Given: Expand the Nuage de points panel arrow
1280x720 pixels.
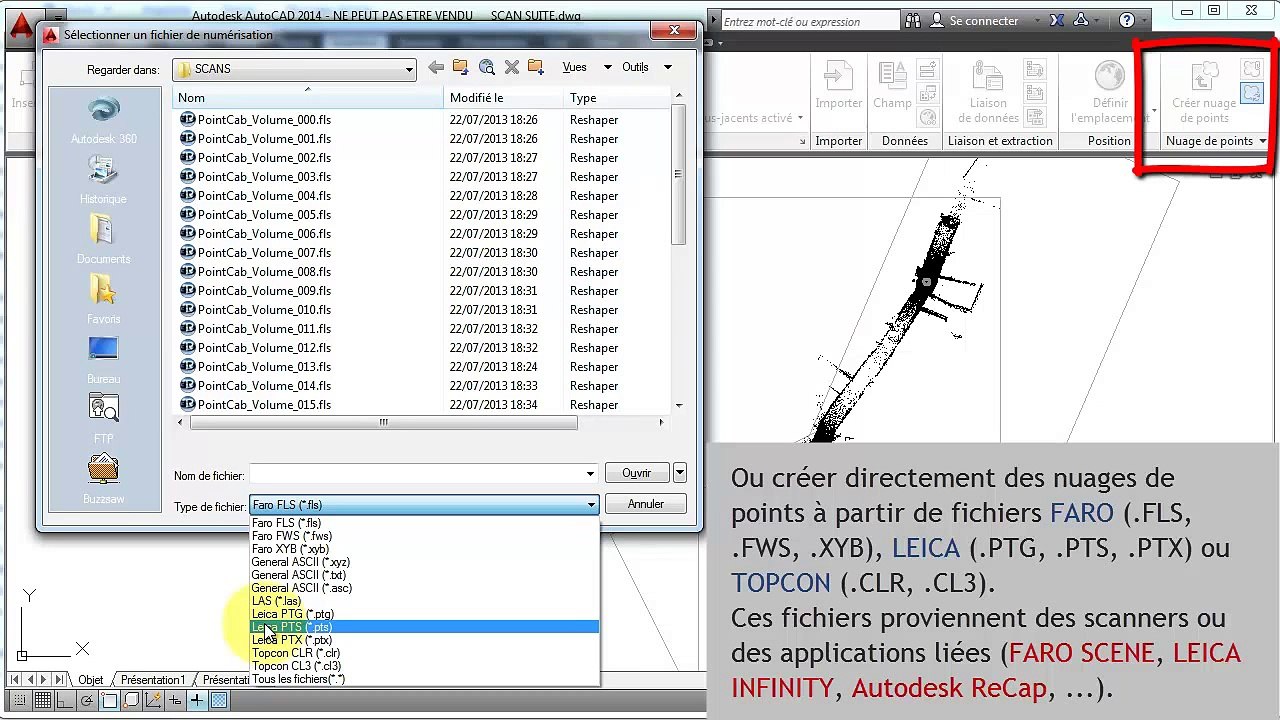Looking at the screenshot, I should tap(1263, 141).
